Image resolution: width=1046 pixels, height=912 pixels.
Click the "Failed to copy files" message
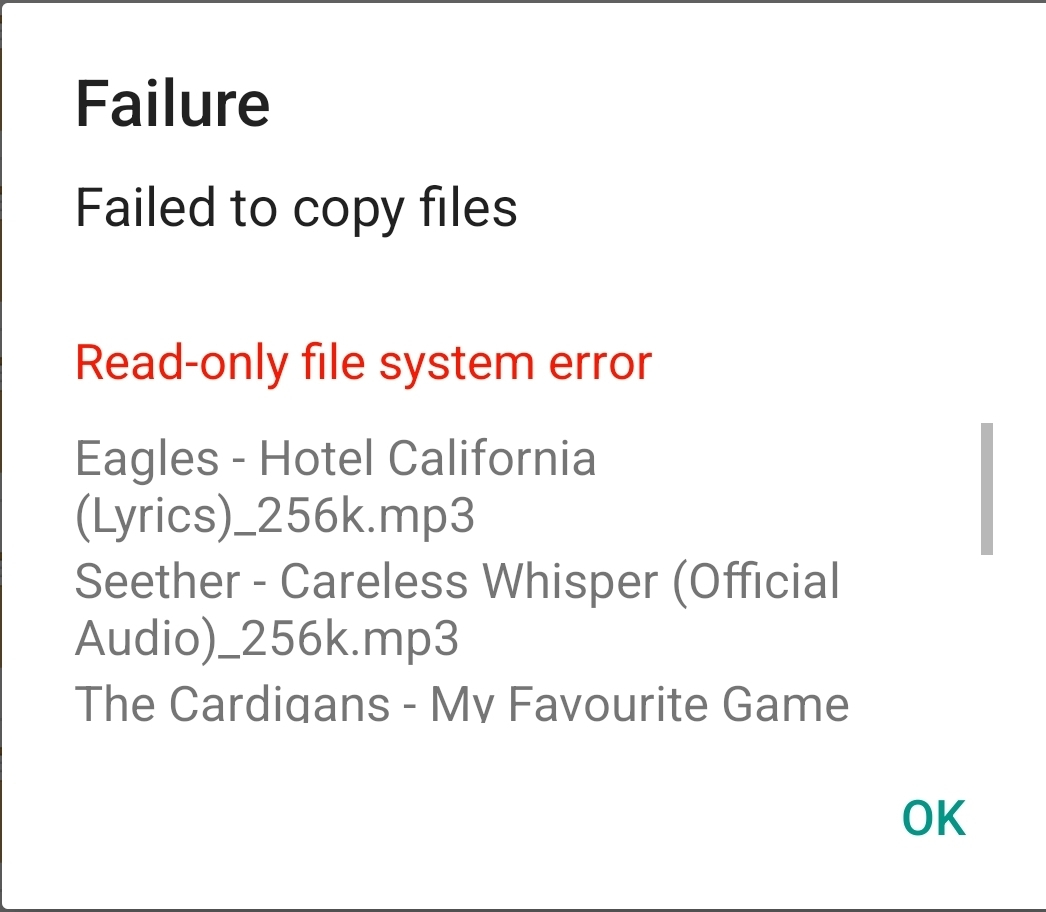[x=296, y=208]
